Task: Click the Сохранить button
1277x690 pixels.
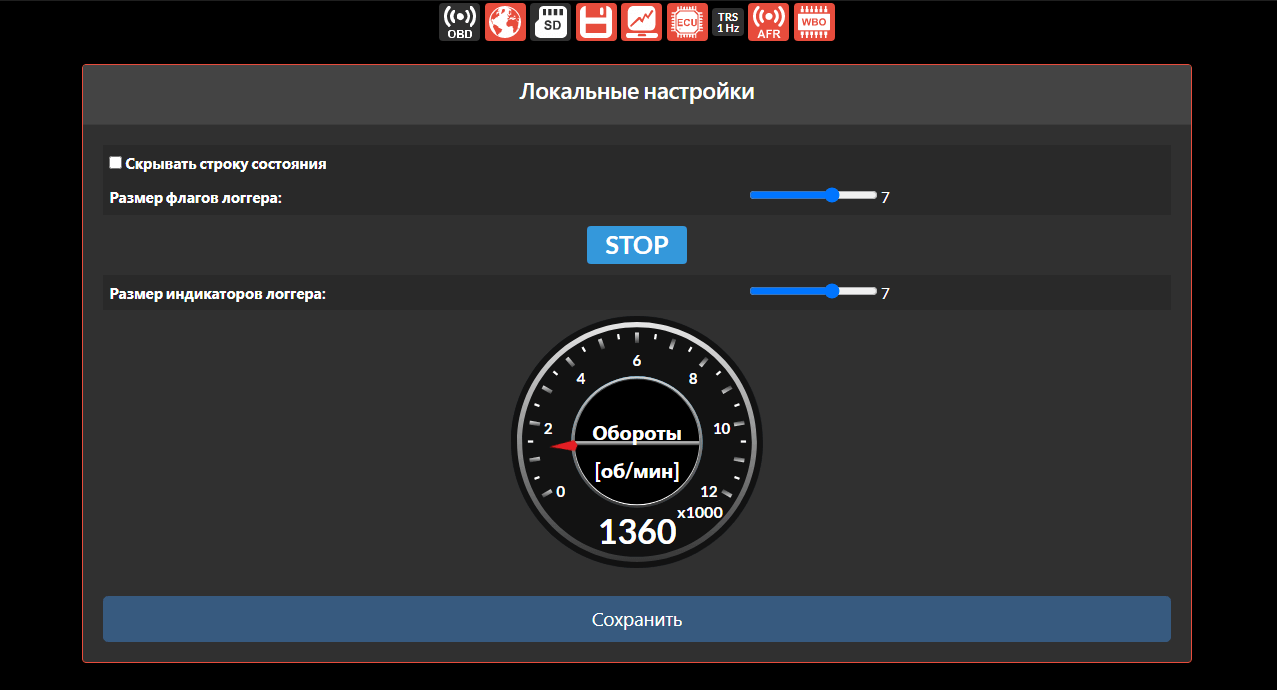Action: coord(636,619)
